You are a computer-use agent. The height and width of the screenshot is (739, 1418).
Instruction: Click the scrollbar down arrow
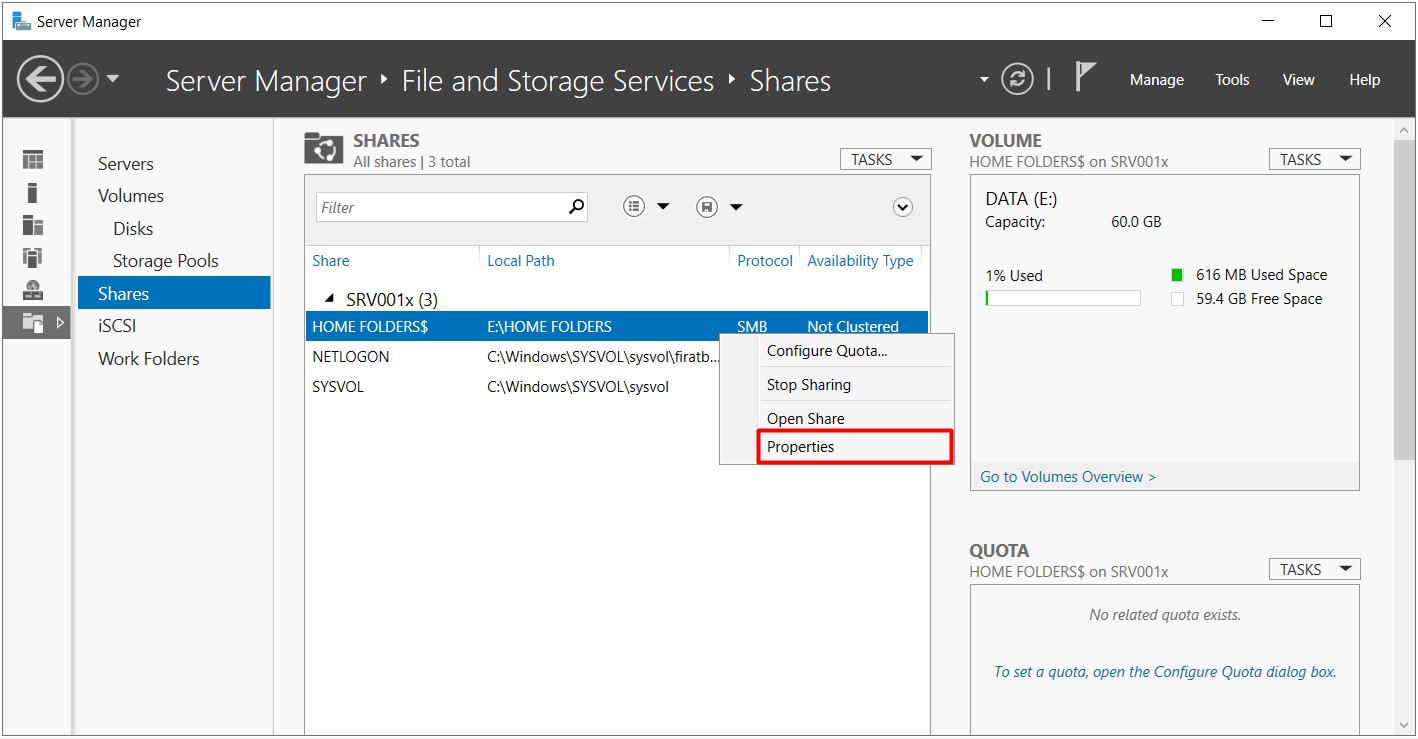coord(1403,725)
